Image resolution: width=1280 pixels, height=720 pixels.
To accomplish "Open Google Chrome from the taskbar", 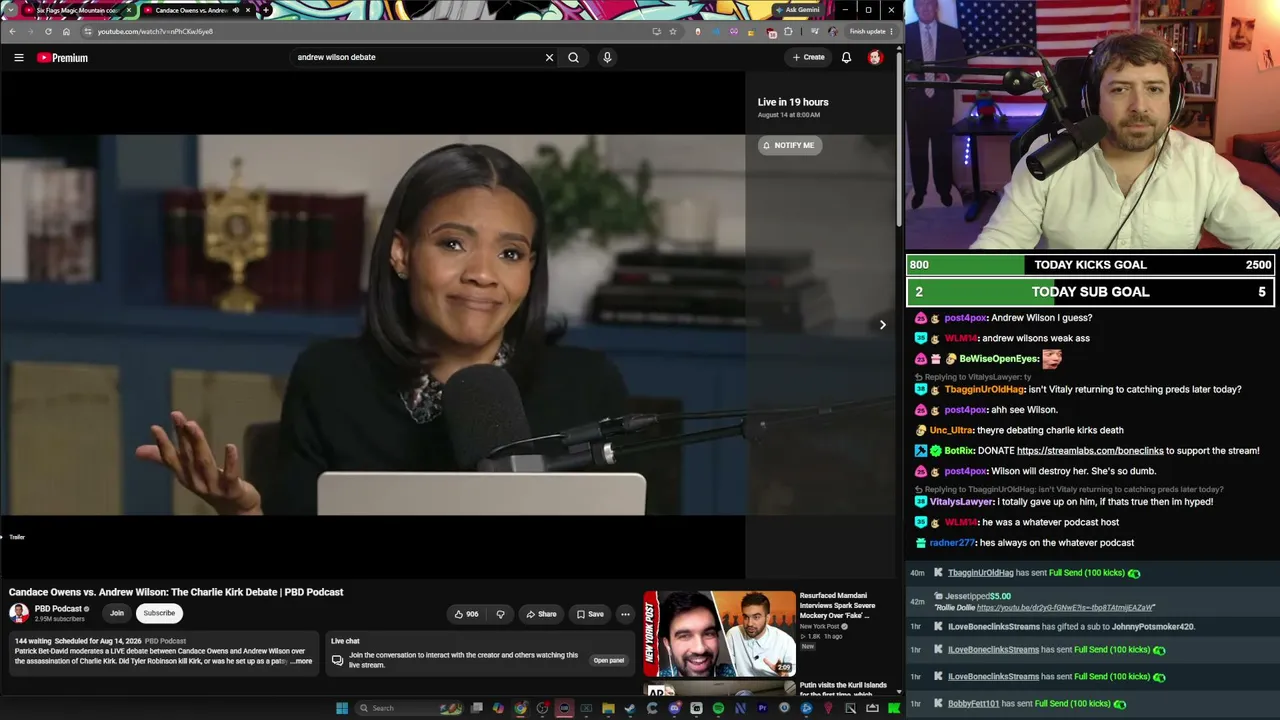I will point(520,708).
